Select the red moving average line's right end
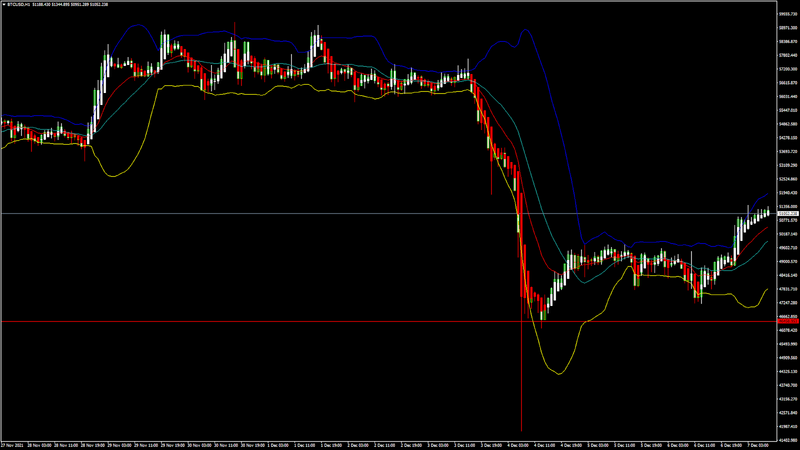 tap(767, 228)
